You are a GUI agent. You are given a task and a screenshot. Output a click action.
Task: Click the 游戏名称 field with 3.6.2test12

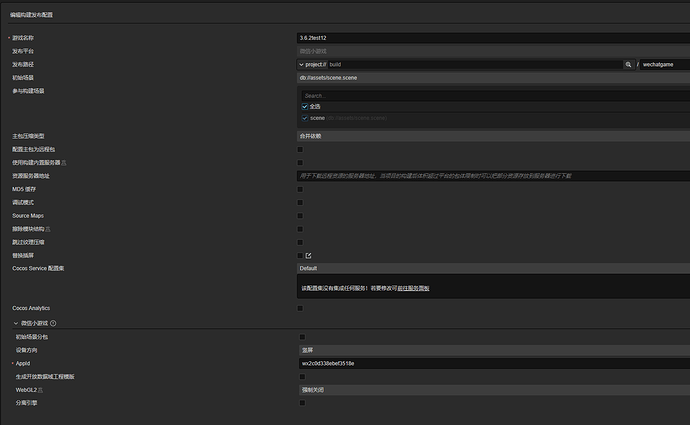pos(493,38)
